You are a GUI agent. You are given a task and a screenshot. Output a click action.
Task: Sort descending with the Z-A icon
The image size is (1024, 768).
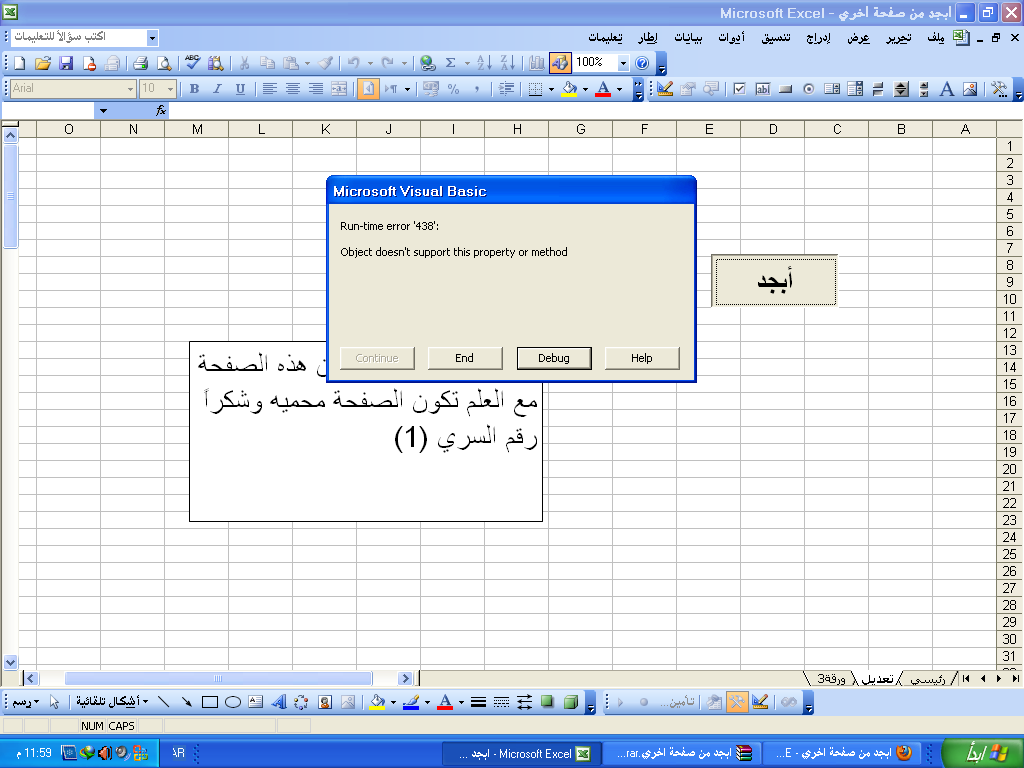(507, 63)
